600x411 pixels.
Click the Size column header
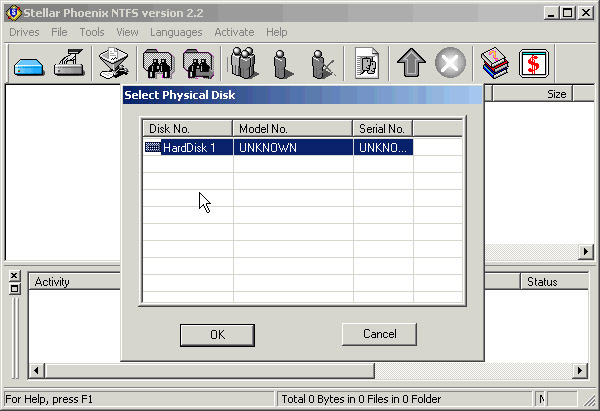pyautogui.click(x=532, y=94)
